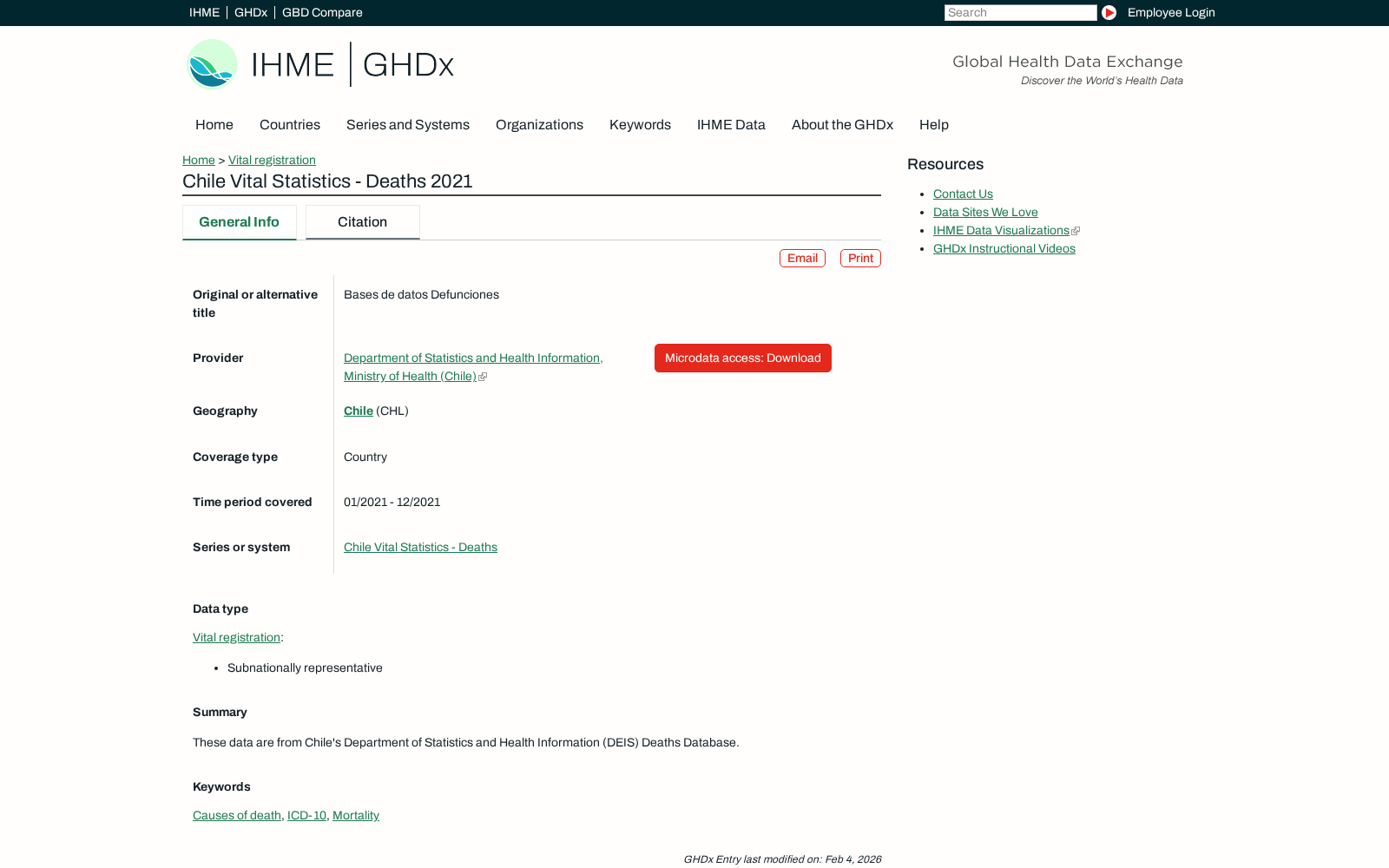Open GHDx link in top bar

point(251,12)
